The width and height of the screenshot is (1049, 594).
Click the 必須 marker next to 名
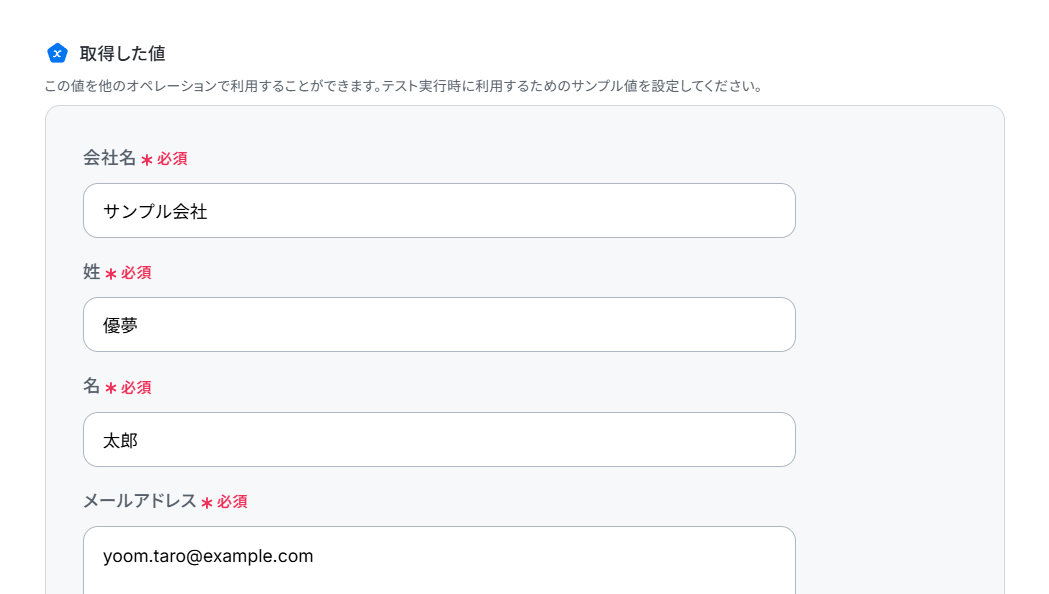tap(136, 388)
